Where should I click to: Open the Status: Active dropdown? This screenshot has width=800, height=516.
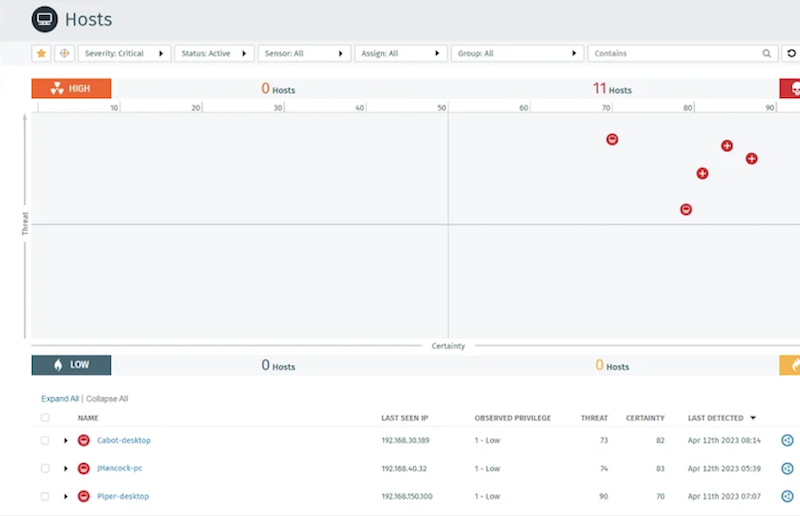[x=214, y=53]
